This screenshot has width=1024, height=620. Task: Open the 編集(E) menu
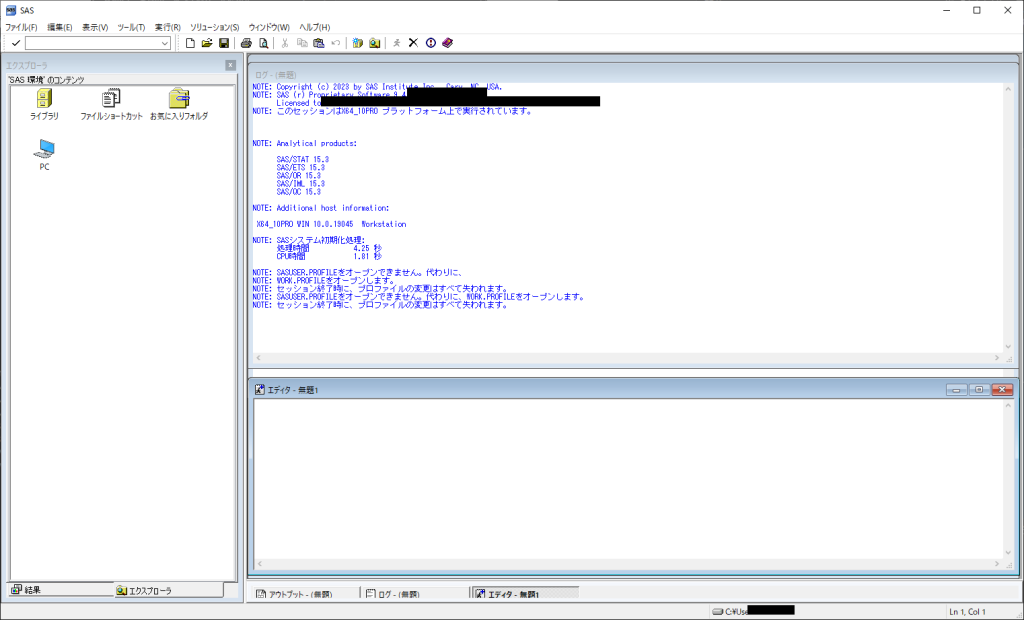click(x=59, y=27)
